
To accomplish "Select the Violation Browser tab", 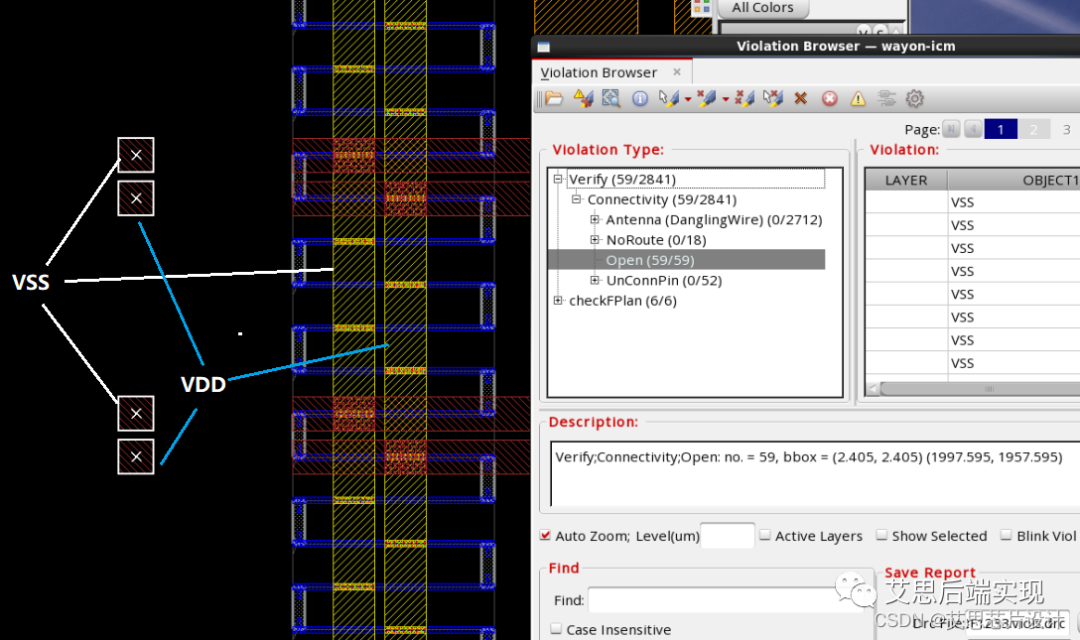I will pos(599,72).
